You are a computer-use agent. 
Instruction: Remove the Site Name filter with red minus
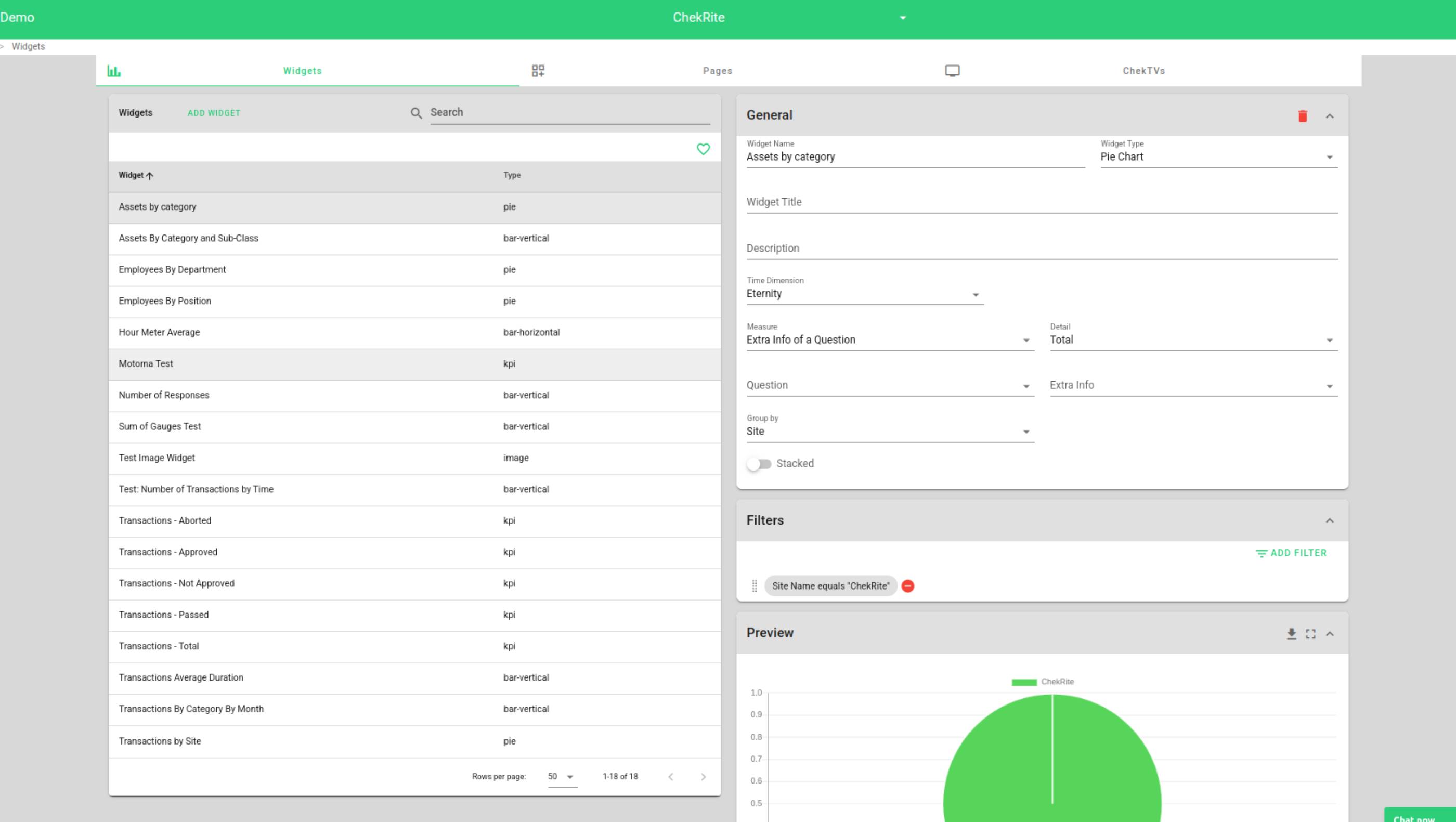click(x=908, y=586)
